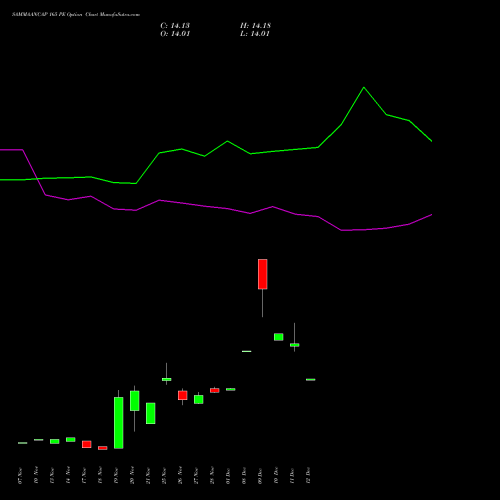Click the red candle above 26 Nov

tap(183, 395)
